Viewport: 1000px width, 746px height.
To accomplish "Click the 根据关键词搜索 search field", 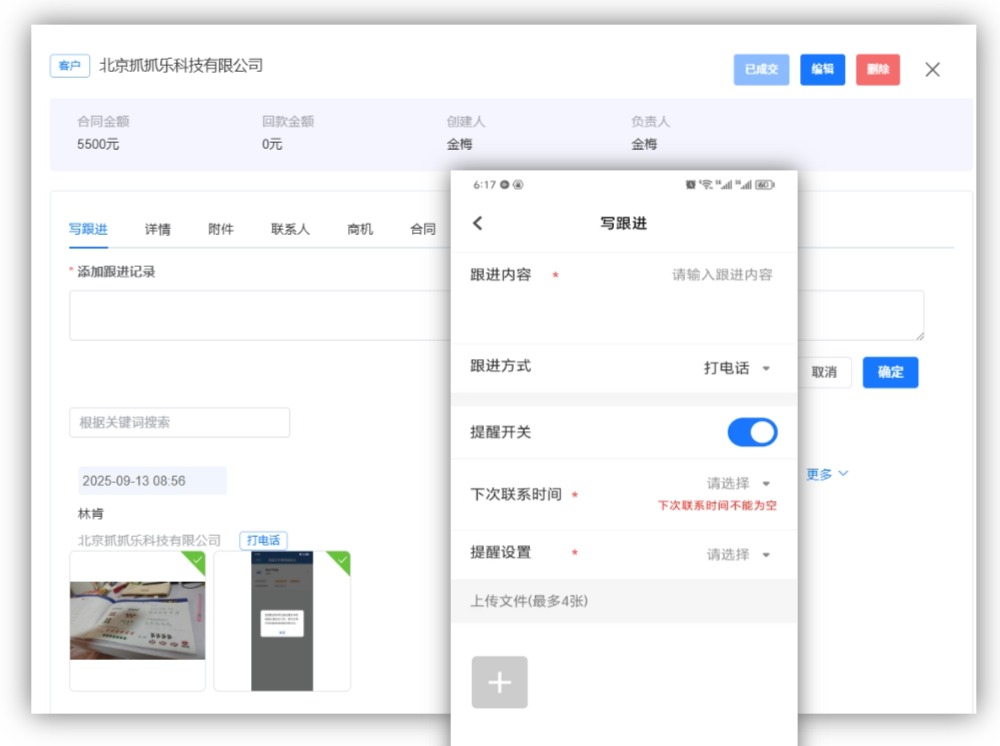I will pyautogui.click(x=179, y=422).
